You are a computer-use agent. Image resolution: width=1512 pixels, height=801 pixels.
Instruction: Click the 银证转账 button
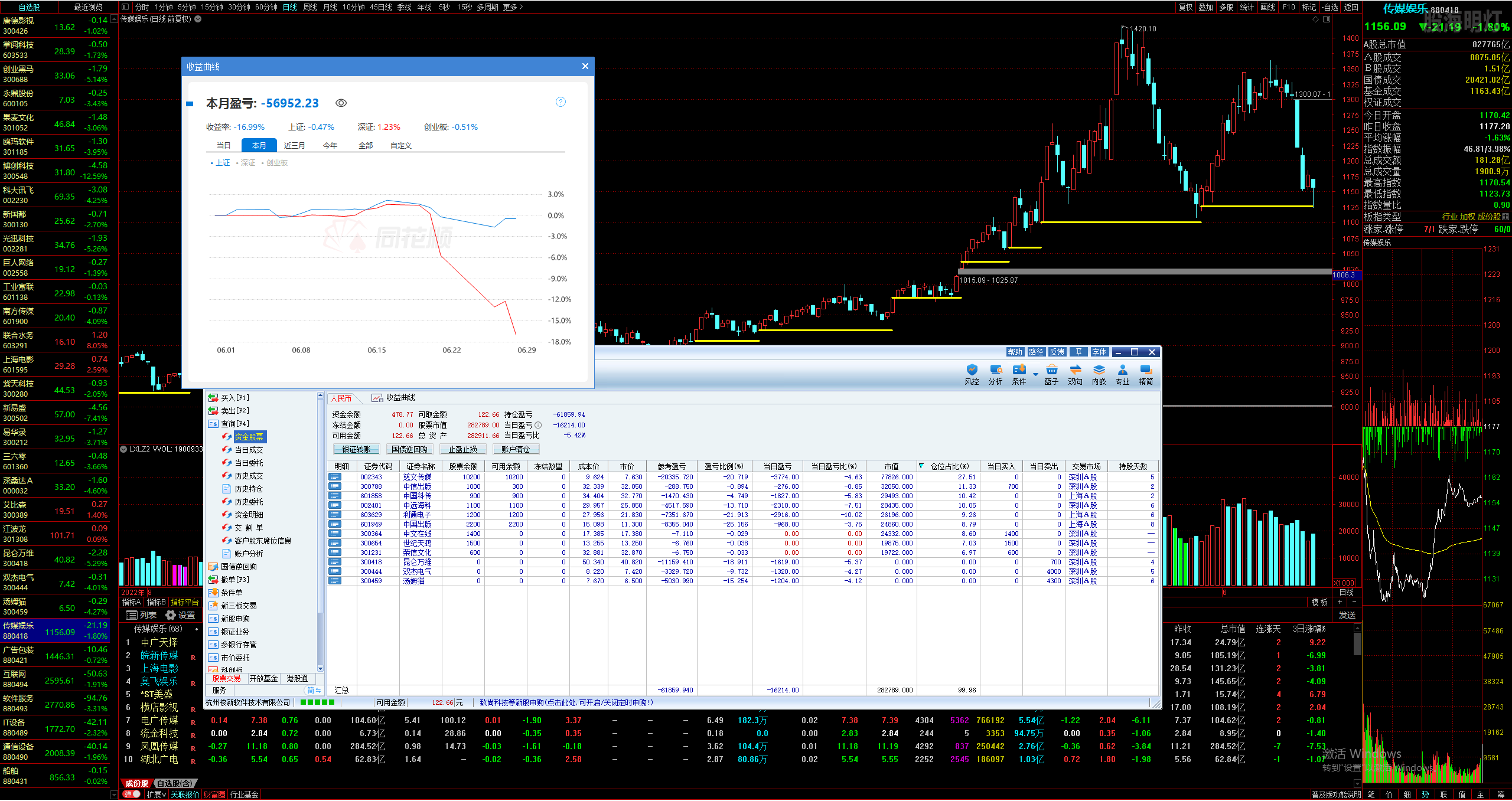tap(356, 449)
